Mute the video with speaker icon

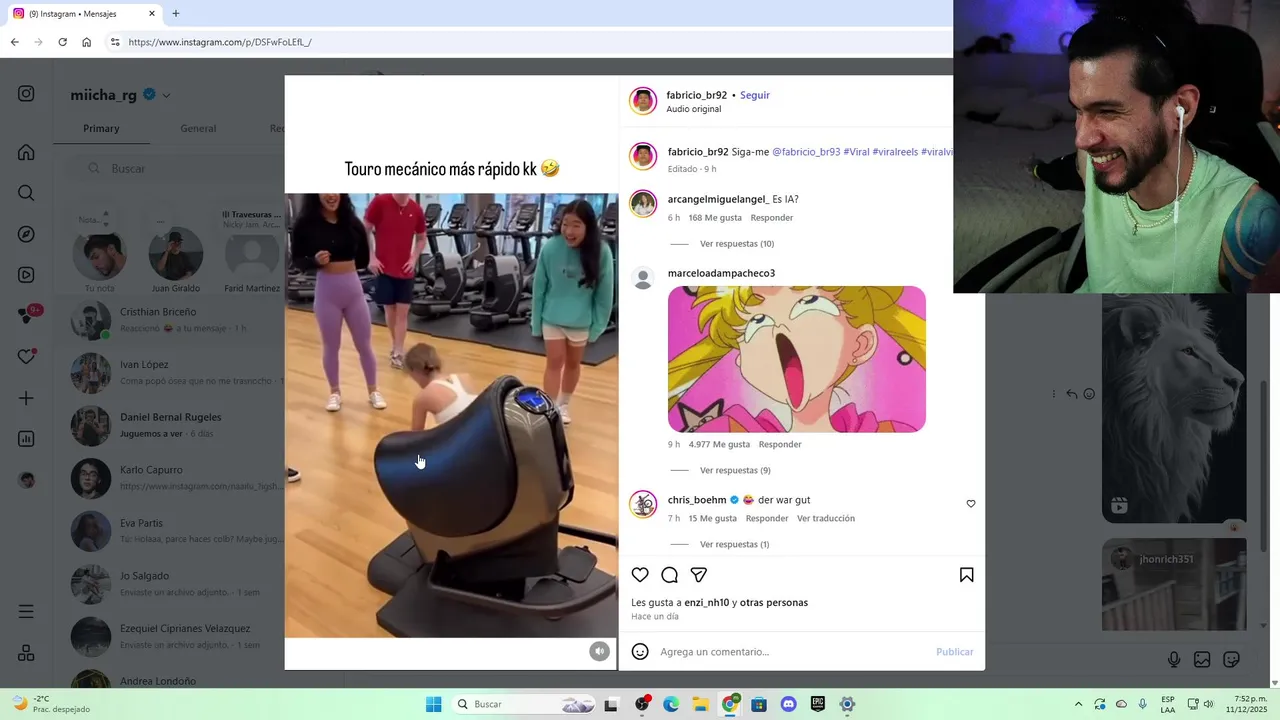(x=599, y=651)
